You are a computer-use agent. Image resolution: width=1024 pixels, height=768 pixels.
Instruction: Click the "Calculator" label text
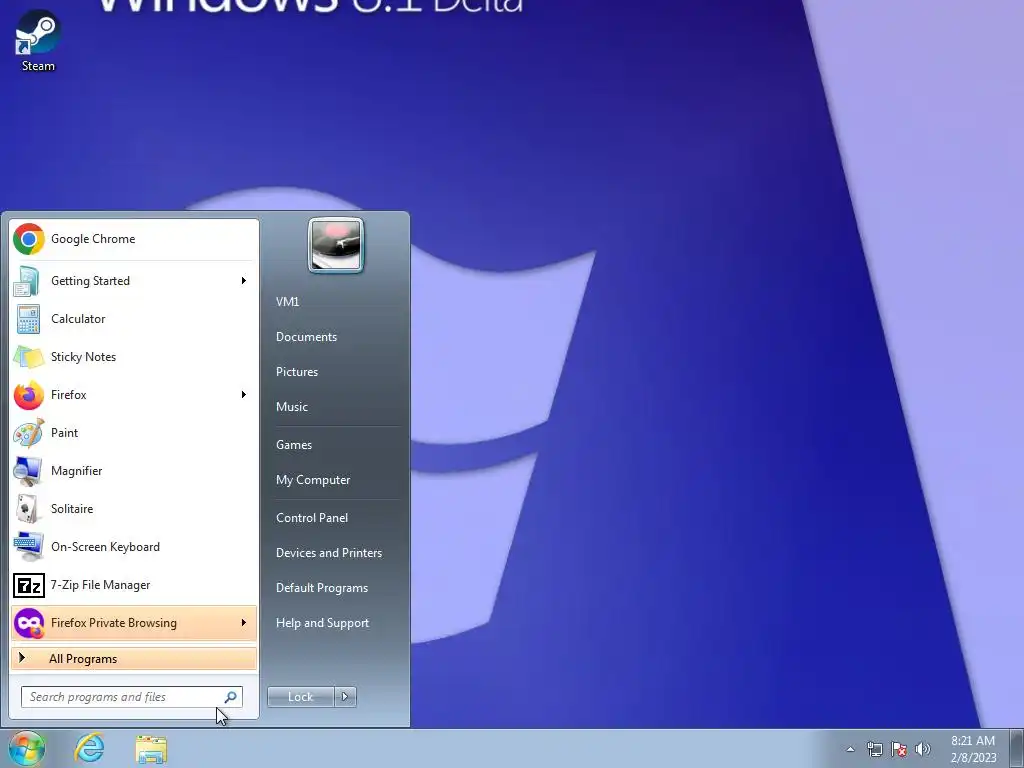pos(78,319)
